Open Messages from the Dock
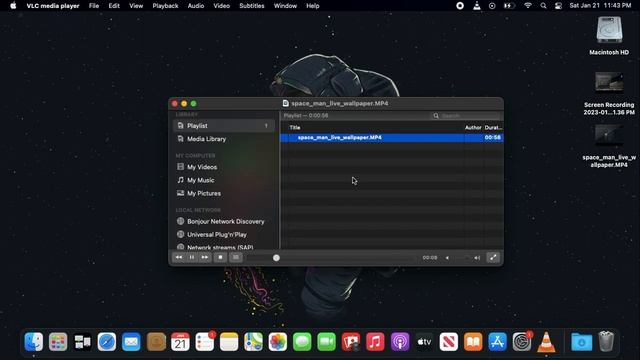The height and width of the screenshot is (360, 640). (x=302, y=342)
